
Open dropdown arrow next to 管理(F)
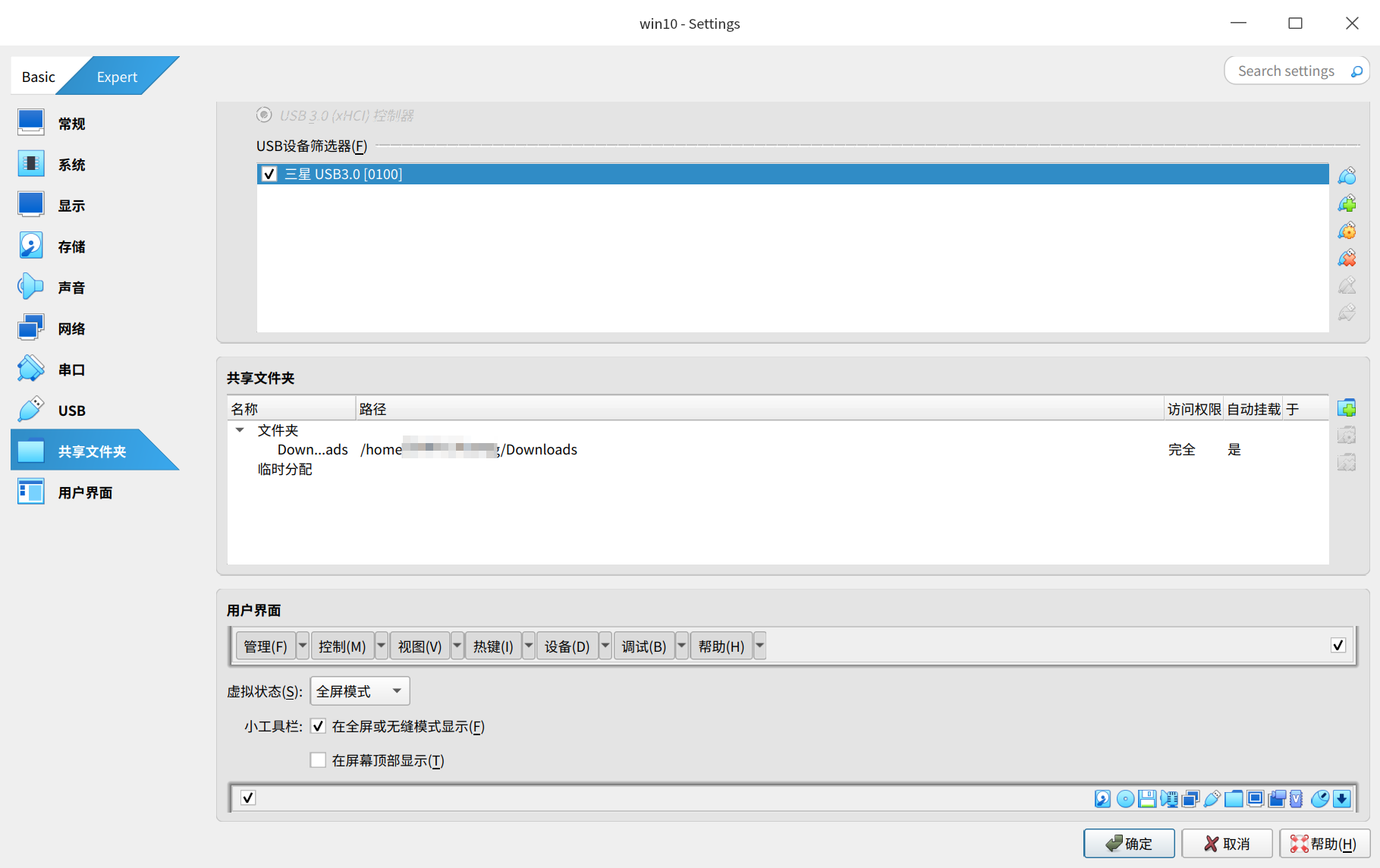[x=303, y=646]
